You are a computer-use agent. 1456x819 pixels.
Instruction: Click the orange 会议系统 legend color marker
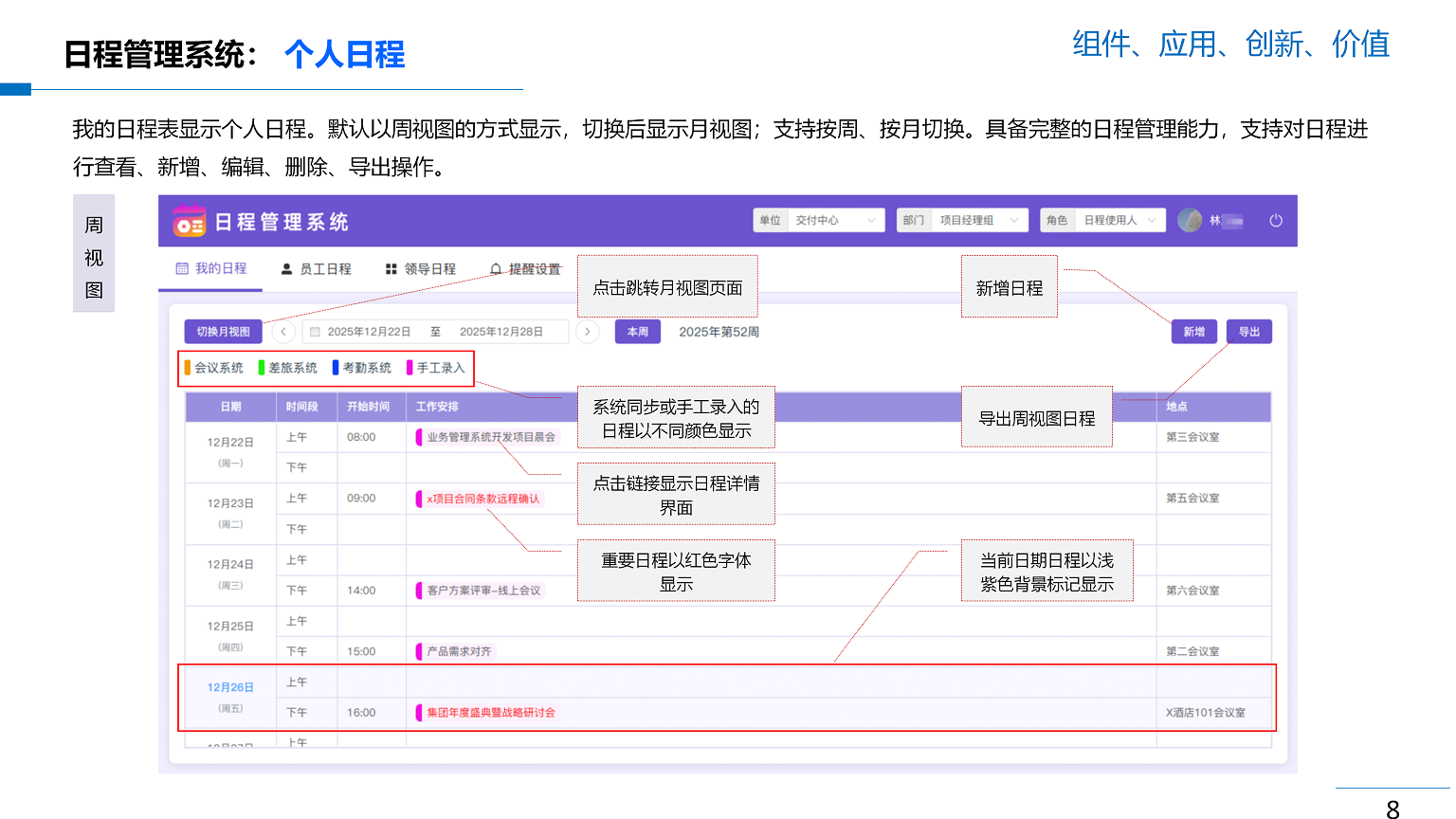tap(188, 368)
